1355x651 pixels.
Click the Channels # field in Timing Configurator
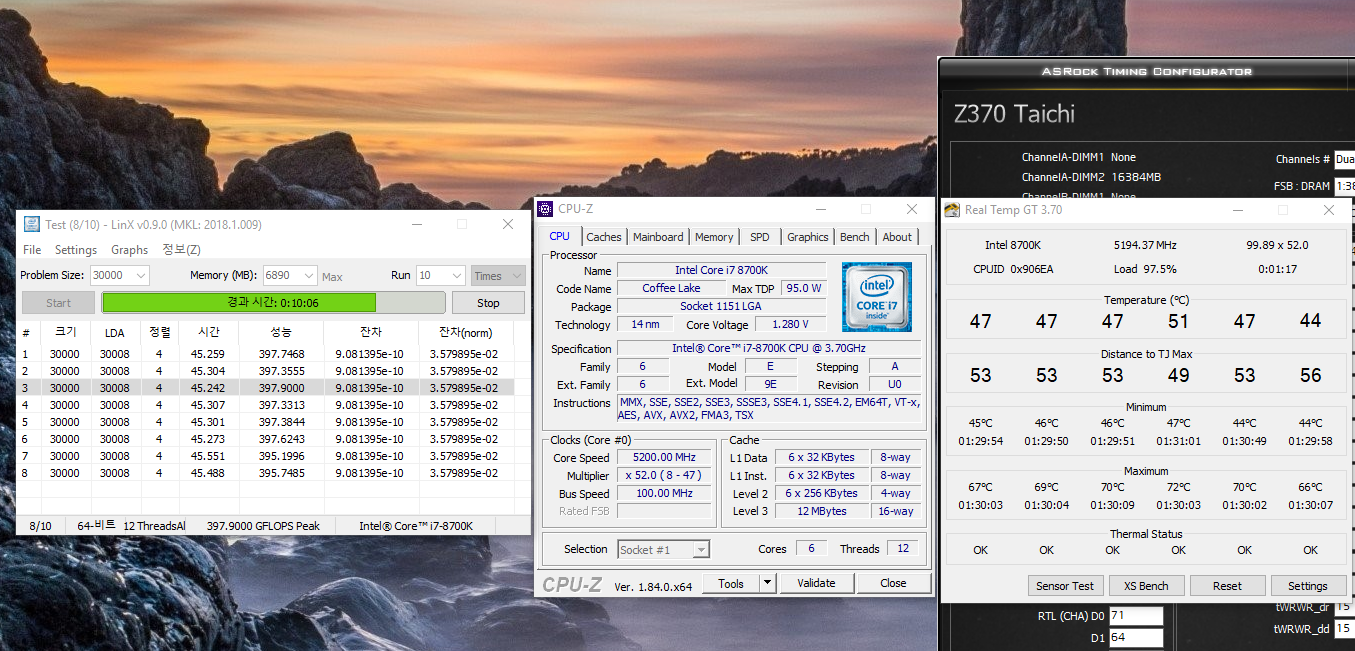pyautogui.click(x=1344, y=159)
